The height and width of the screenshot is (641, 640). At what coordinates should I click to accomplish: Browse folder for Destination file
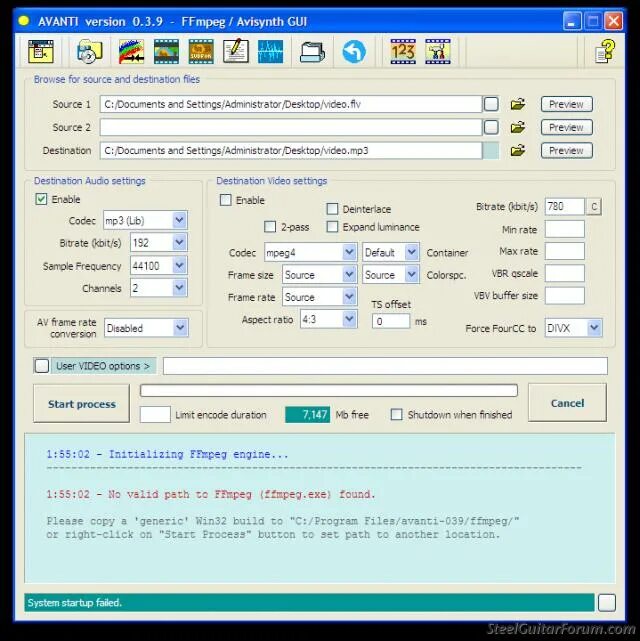[x=517, y=150]
